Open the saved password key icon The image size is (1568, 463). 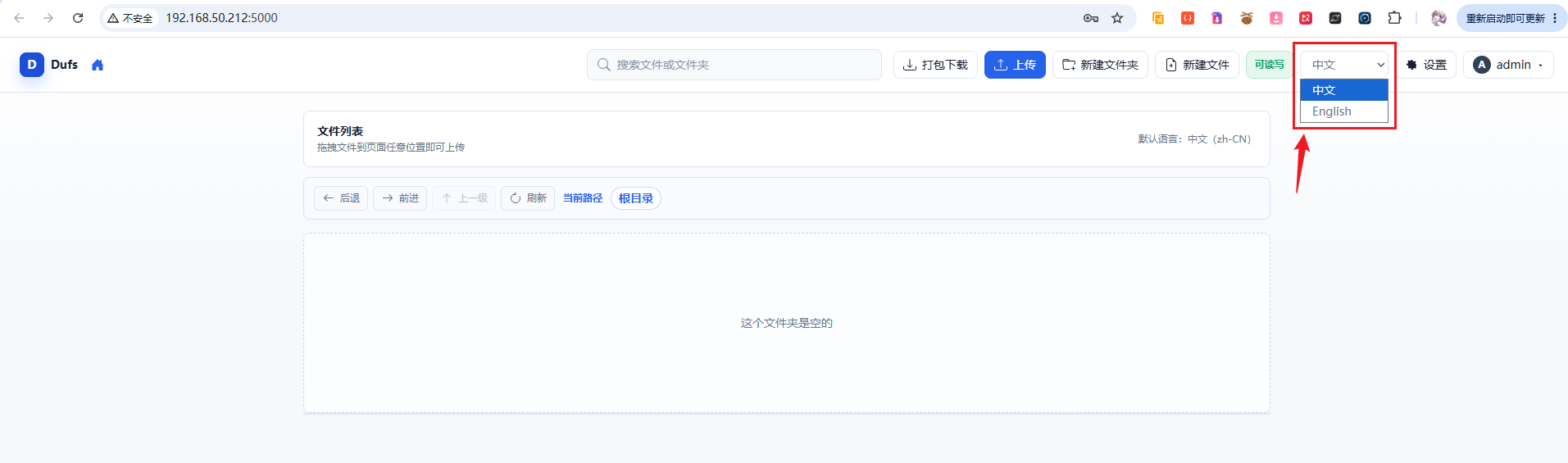coord(1091,18)
